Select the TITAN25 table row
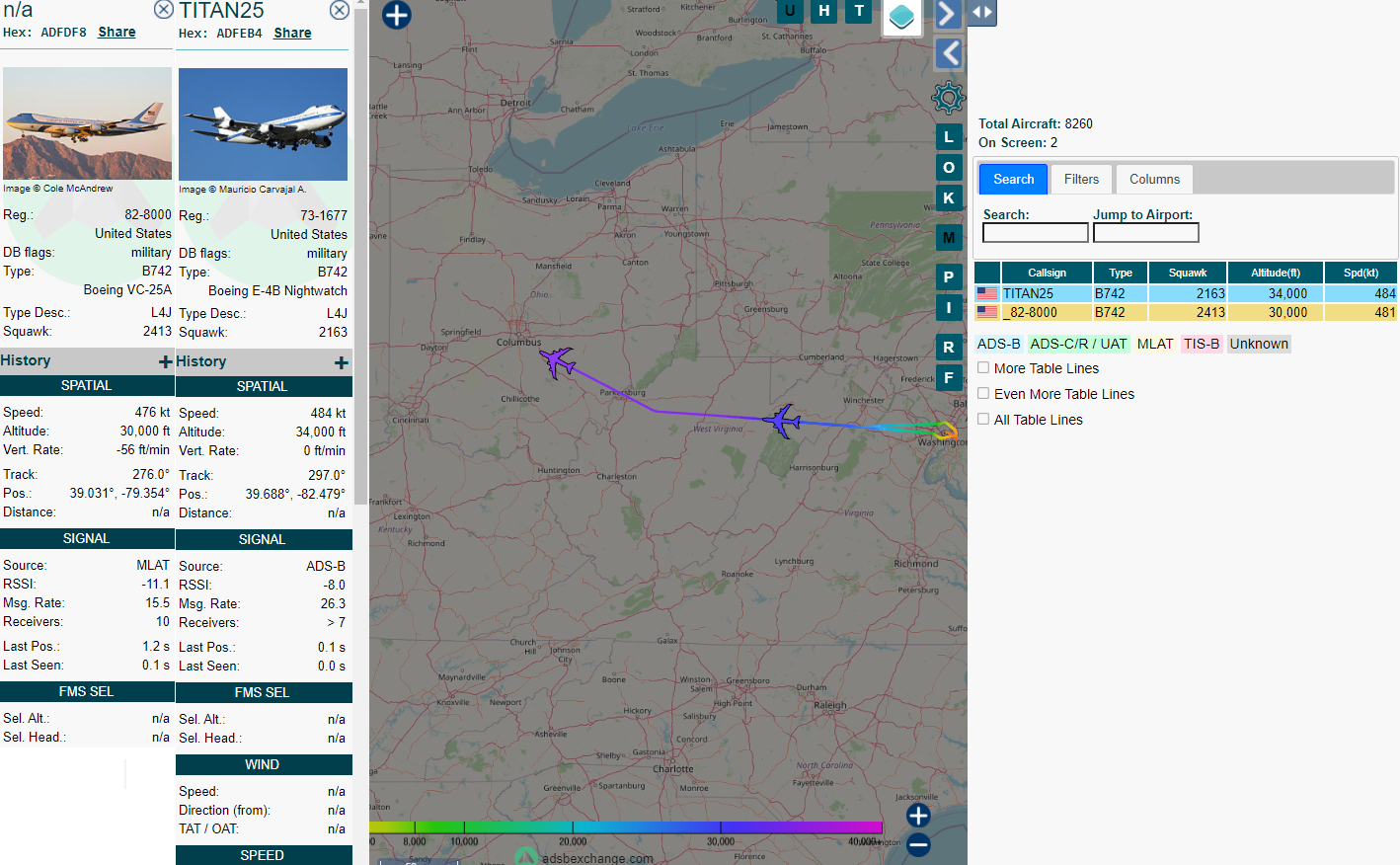Screen dimensions: 1400x865 pyautogui.click(x=1186, y=293)
